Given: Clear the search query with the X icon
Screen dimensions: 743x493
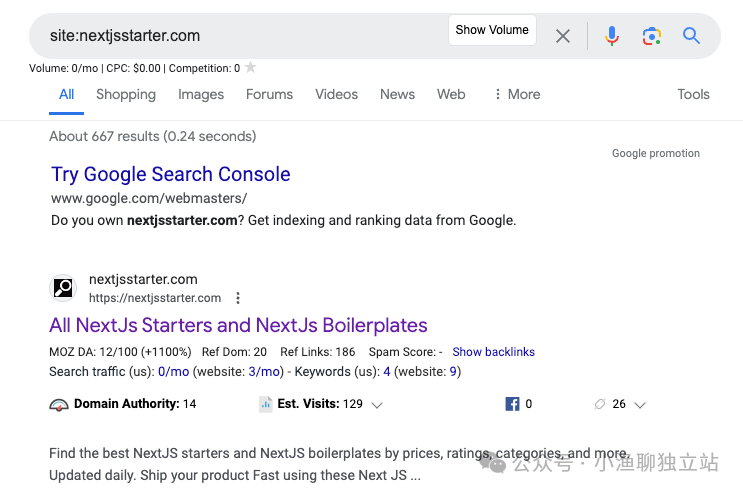Looking at the screenshot, I should [562, 36].
